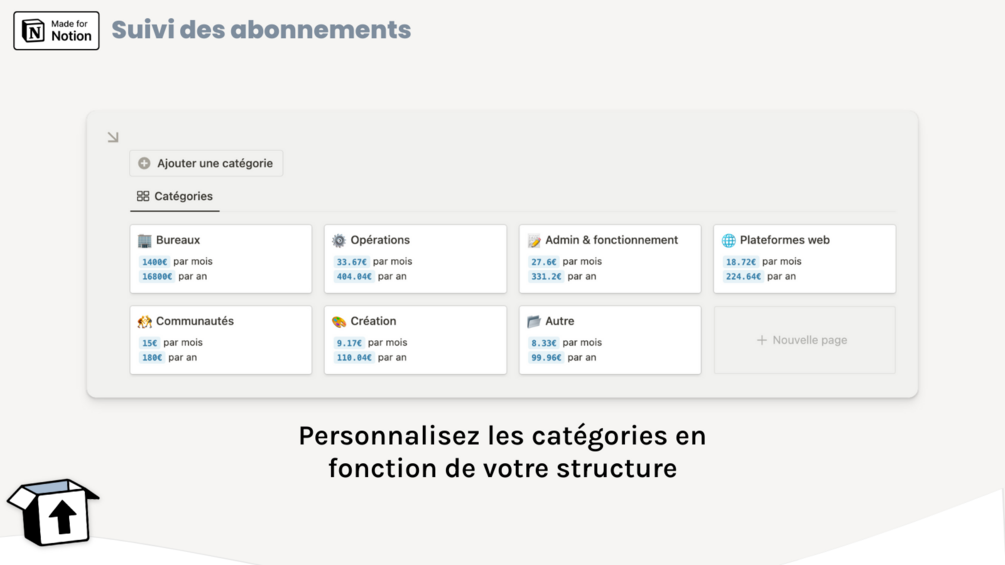Click the Création palette icon
1005x565 pixels.
point(339,322)
